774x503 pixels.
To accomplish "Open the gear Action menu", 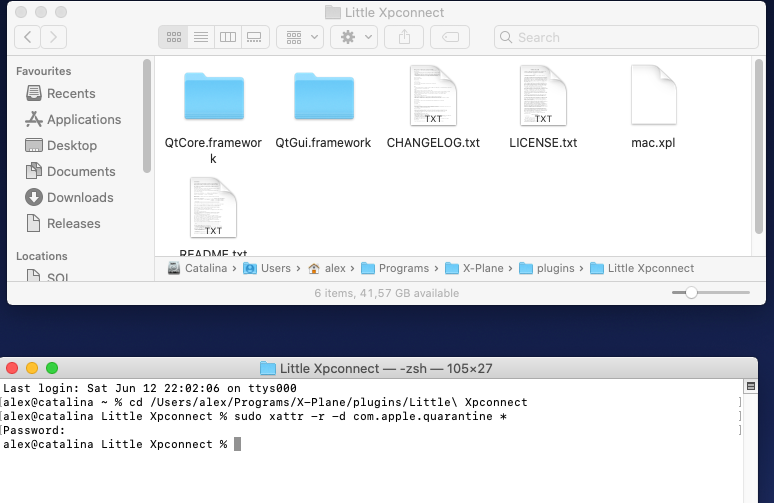I will click(x=354, y=37).
